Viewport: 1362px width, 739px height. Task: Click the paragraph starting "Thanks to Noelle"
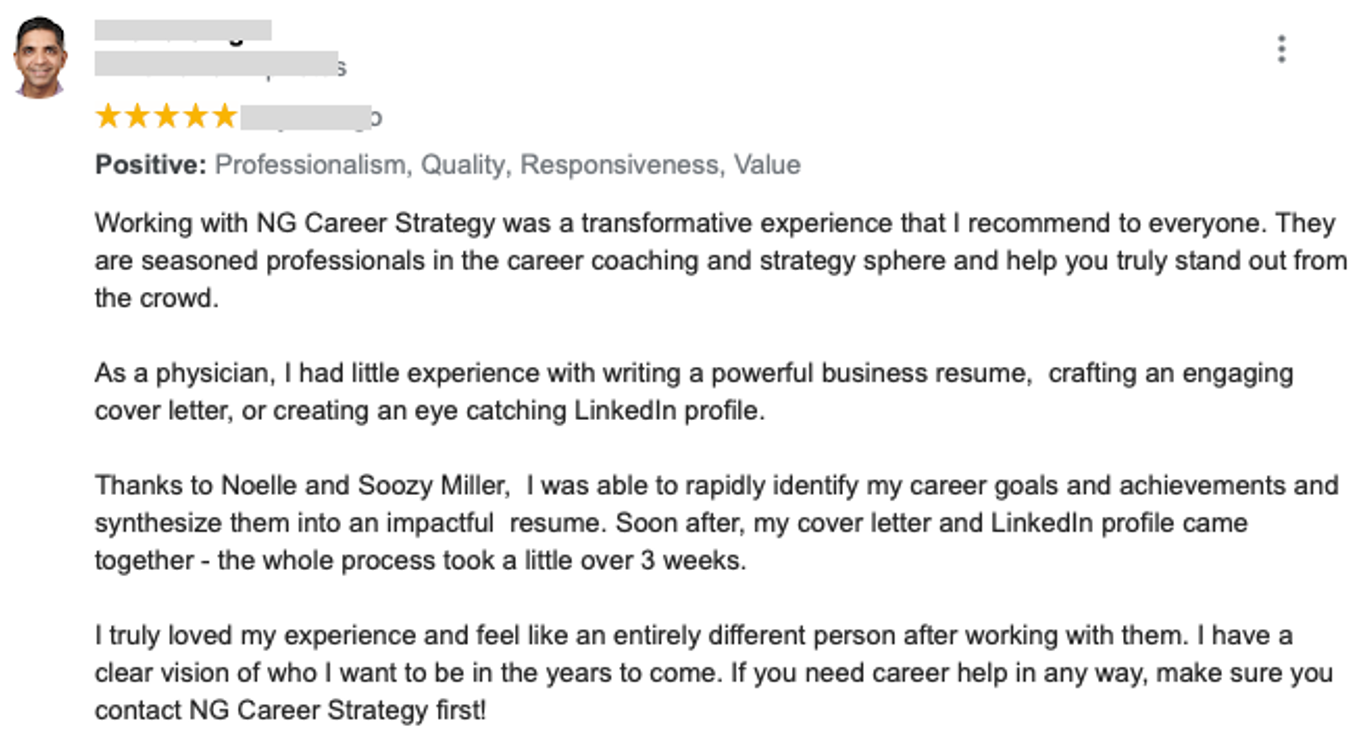click(700, 523)
